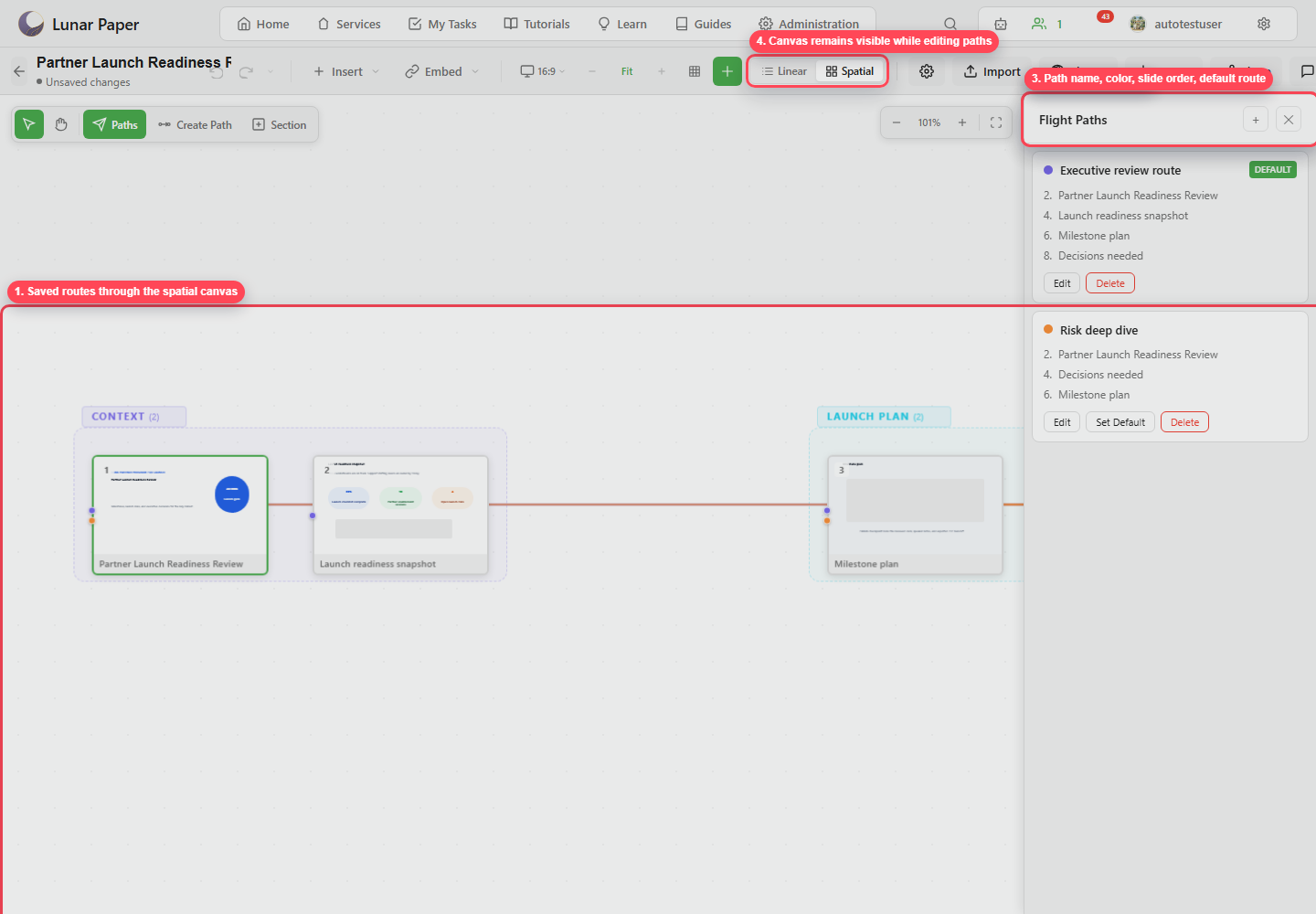Image resolution: width=1316 pixels, height=914 pixels.
Task: Open the Insert dropdown
Action: 346,71
